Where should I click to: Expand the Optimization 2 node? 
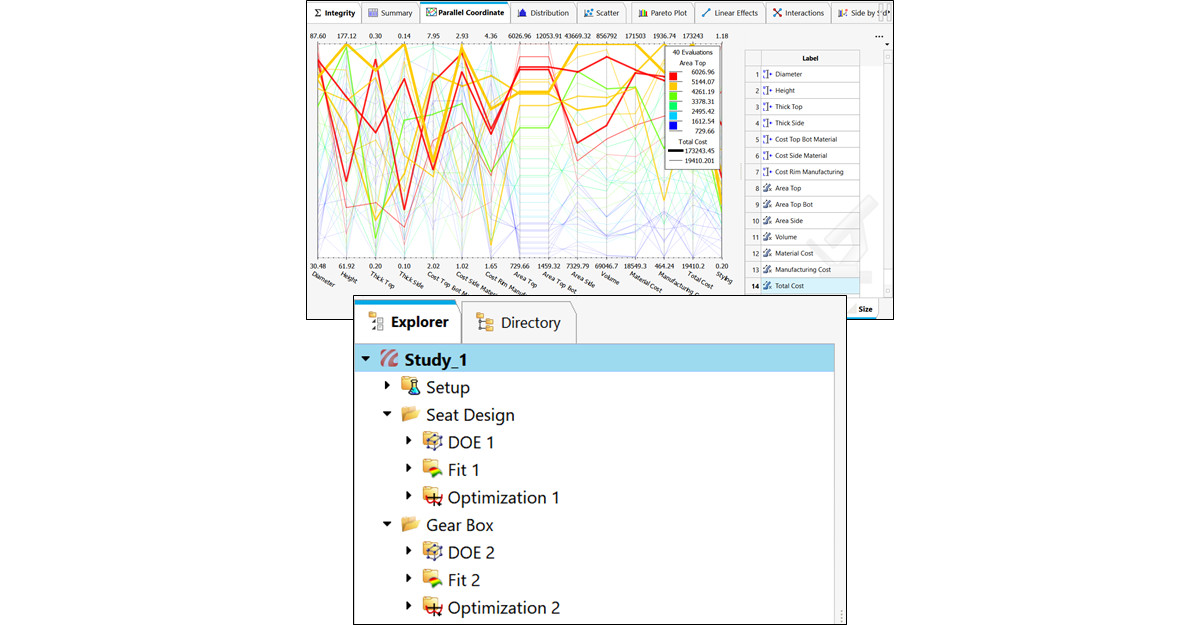pyautogui.click(x=409, y=607)
